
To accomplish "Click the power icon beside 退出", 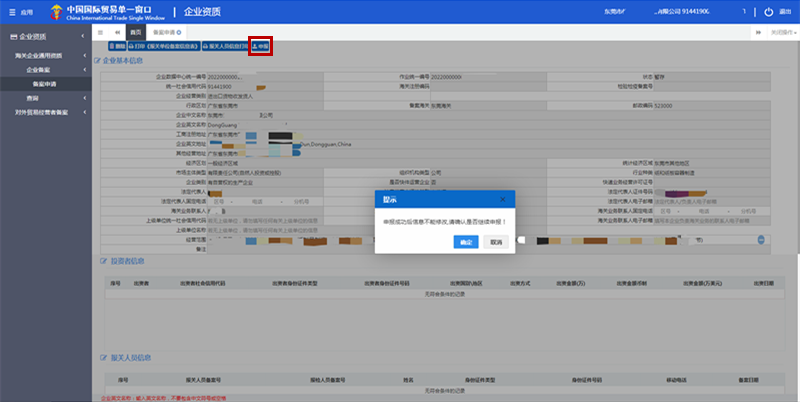I will tap(769, 12).
